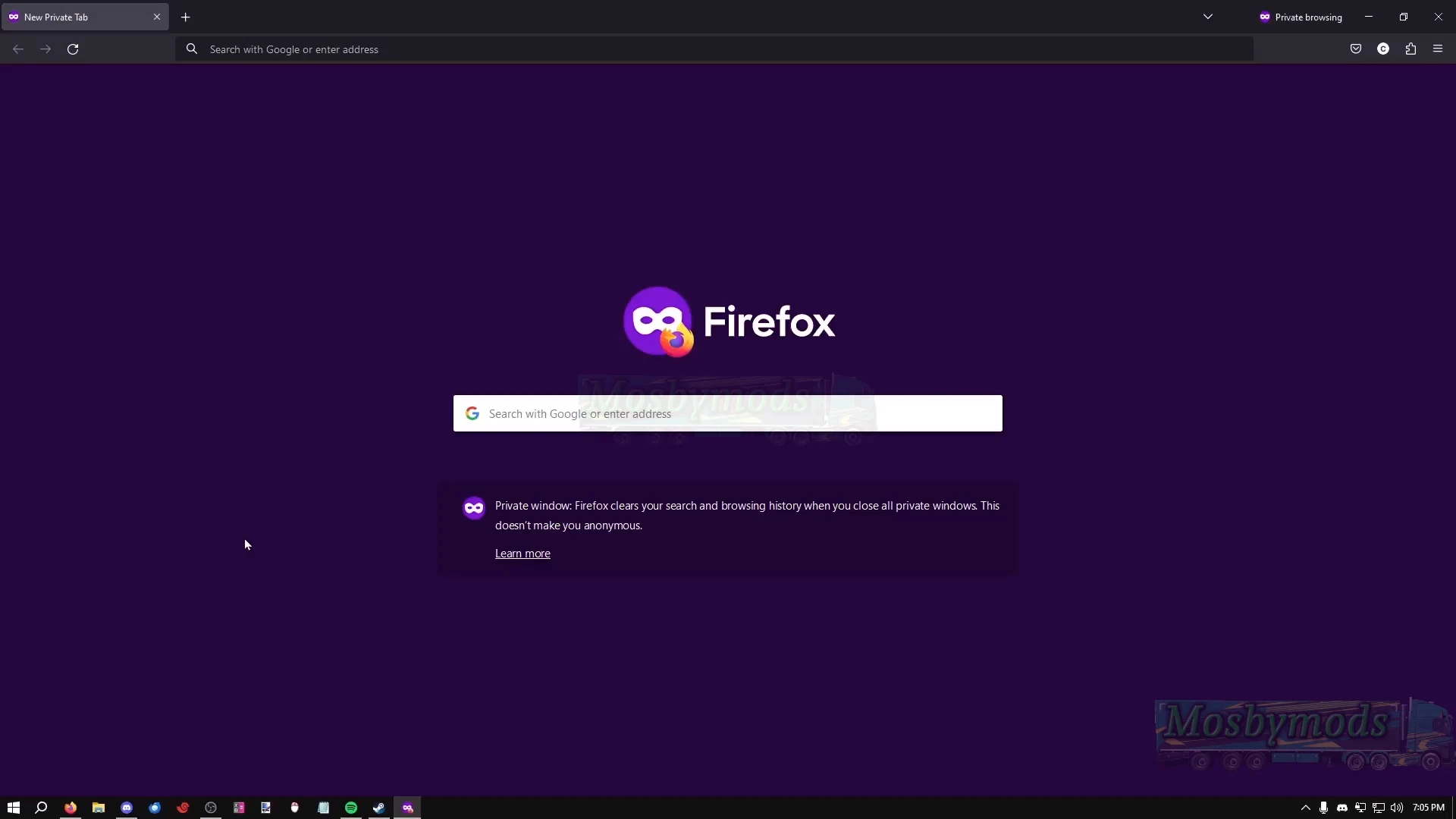Open the mouse utility taskbar icon
The height and width of the screenshot is (819, 1456).
(x=295, y=808)
